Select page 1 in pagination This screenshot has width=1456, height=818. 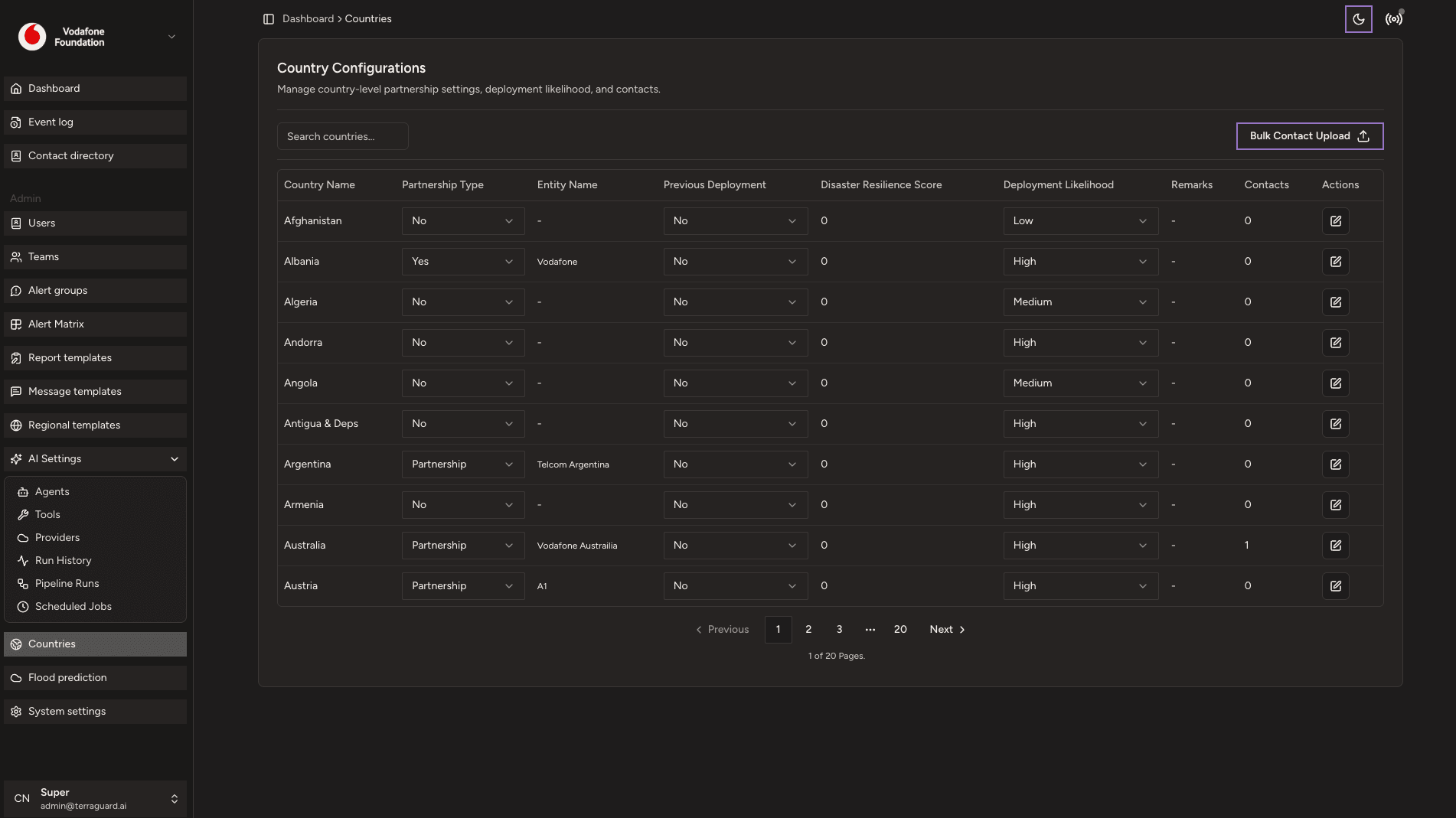tap(778, 630)
